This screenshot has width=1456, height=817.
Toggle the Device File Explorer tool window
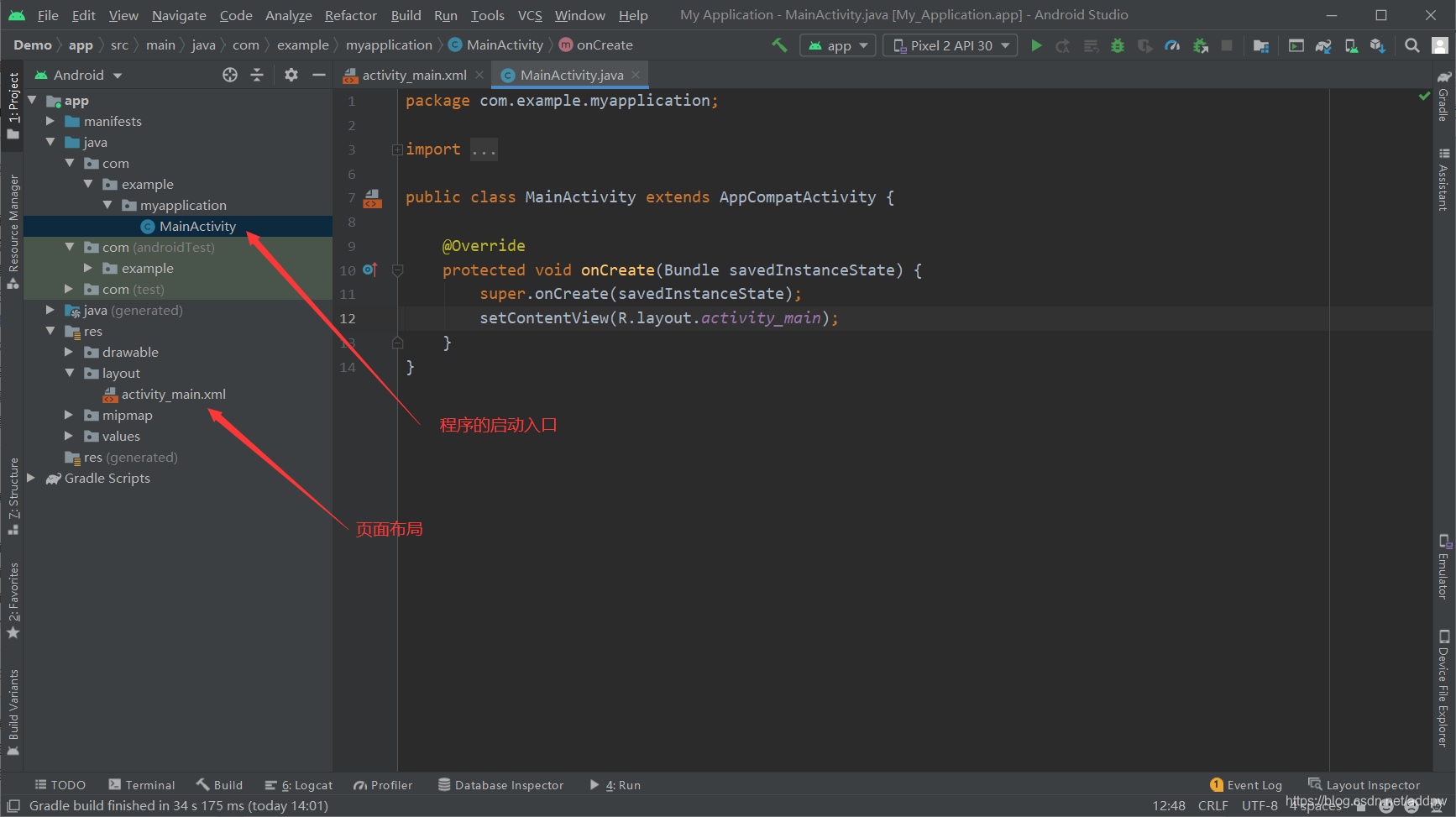(x=1443, y=689)
